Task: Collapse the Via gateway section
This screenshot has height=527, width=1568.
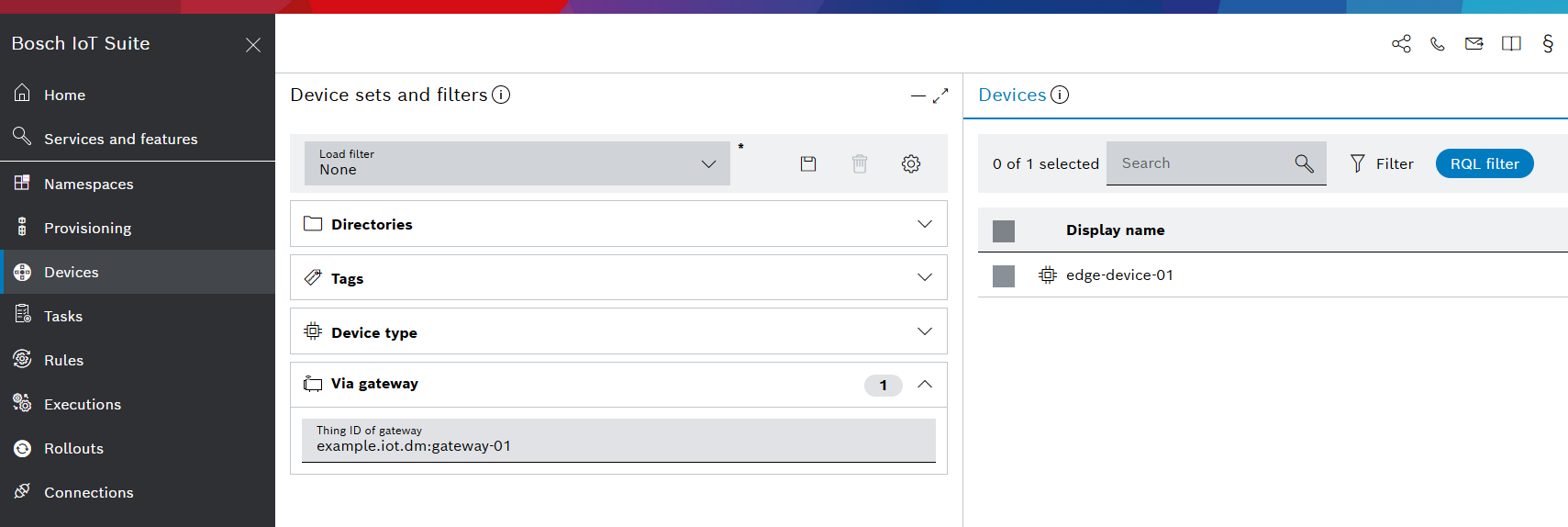Action: pos(925,385)
